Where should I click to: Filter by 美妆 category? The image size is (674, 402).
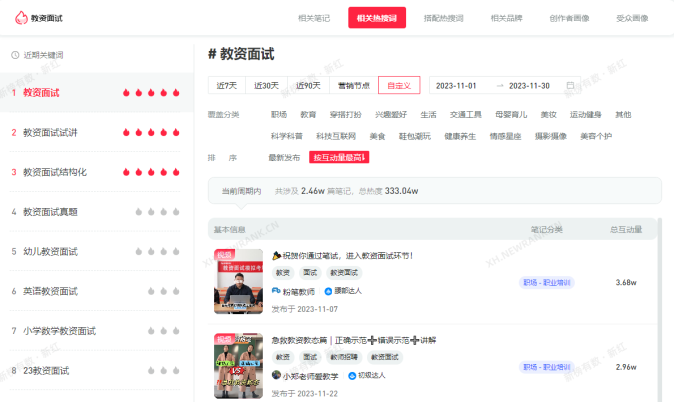coord(548,114)
